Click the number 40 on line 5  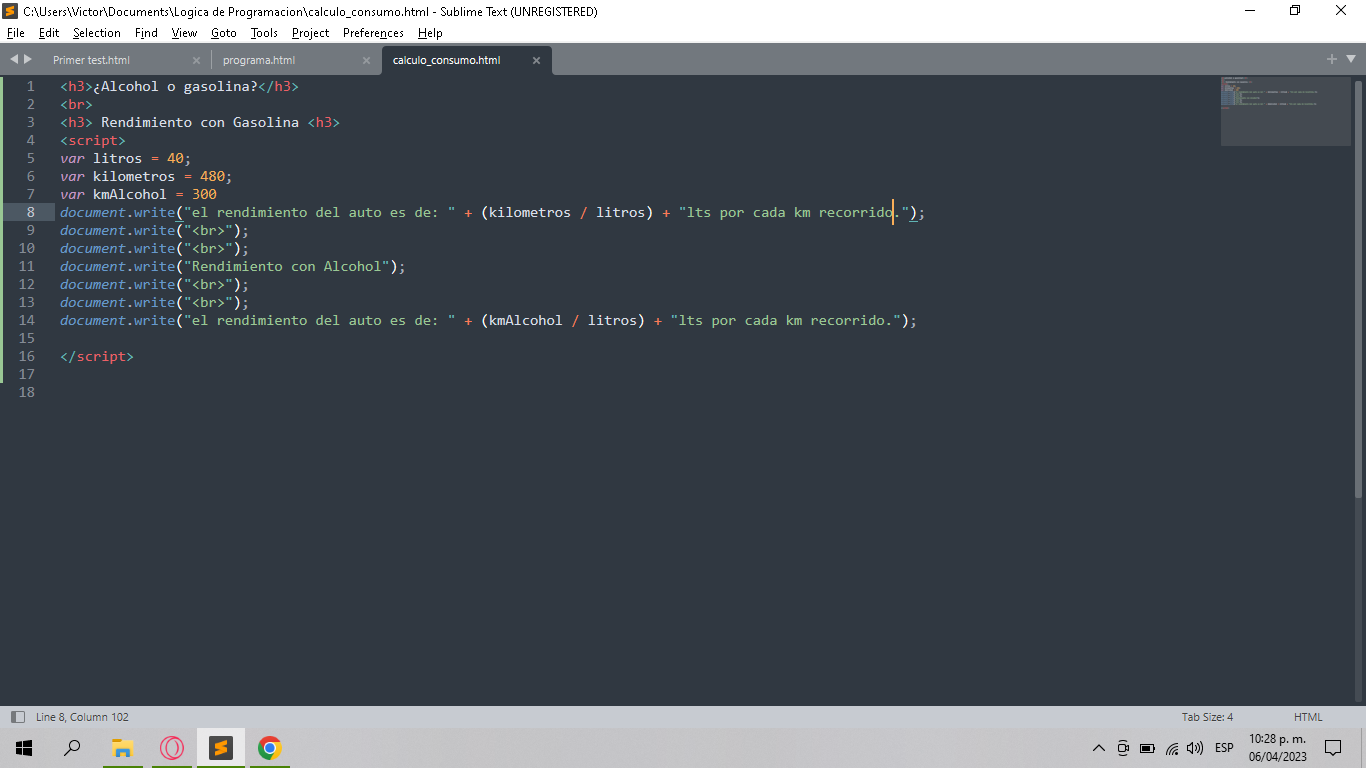[175, 158]
